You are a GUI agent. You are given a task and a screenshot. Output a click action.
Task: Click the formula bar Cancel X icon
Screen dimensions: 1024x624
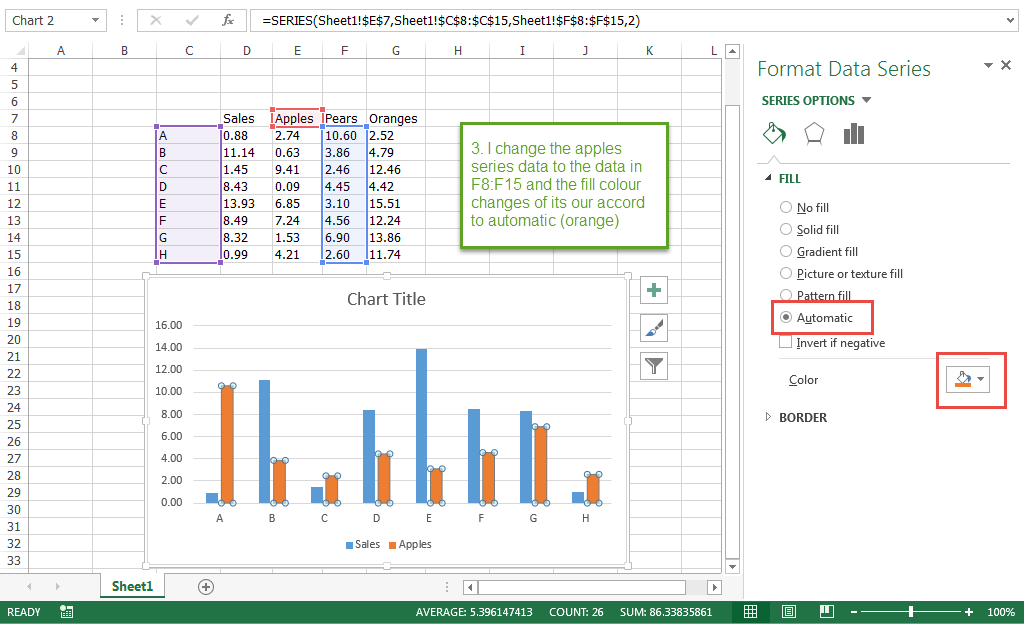point(155,20)
